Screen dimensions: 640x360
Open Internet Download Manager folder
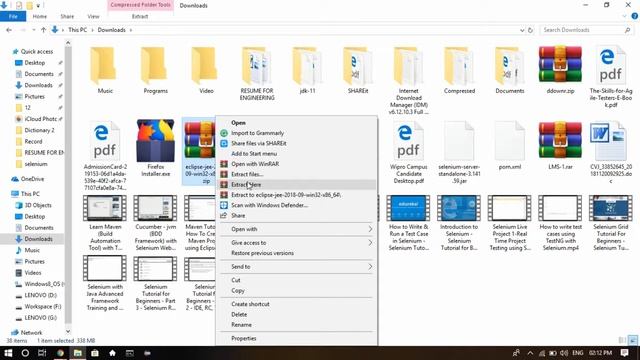coord(408,66)
